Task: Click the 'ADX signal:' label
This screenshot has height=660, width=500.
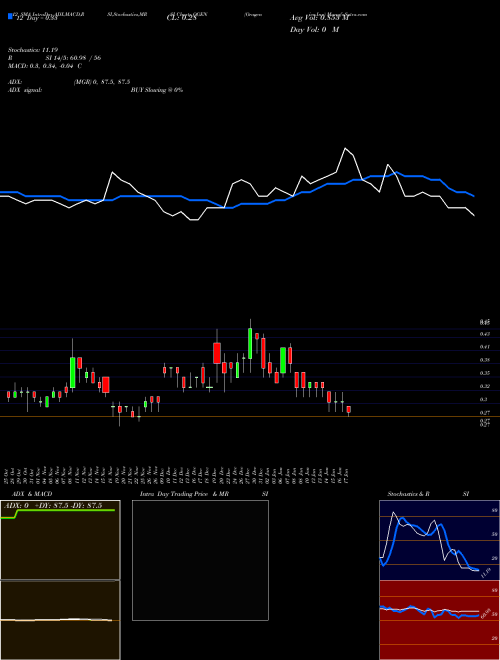Action: (24, 90)
